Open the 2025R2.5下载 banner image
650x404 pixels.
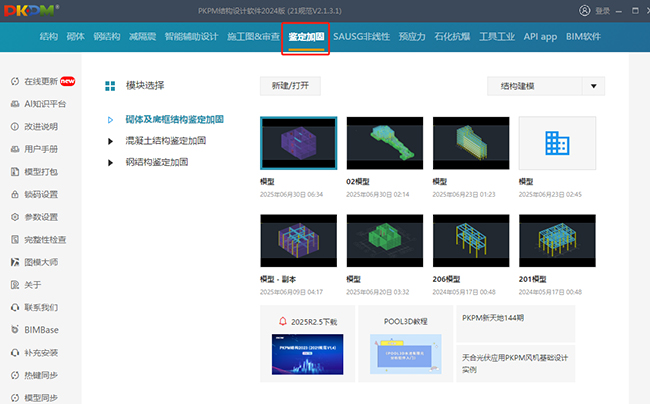point(308,354)
